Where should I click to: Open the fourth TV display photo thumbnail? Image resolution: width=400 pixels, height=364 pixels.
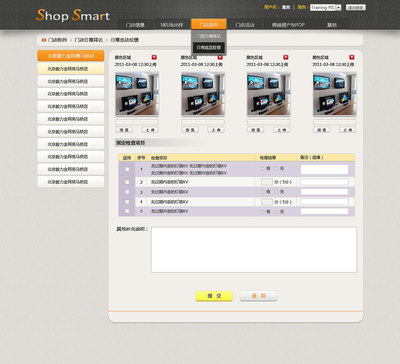point(335,94)
